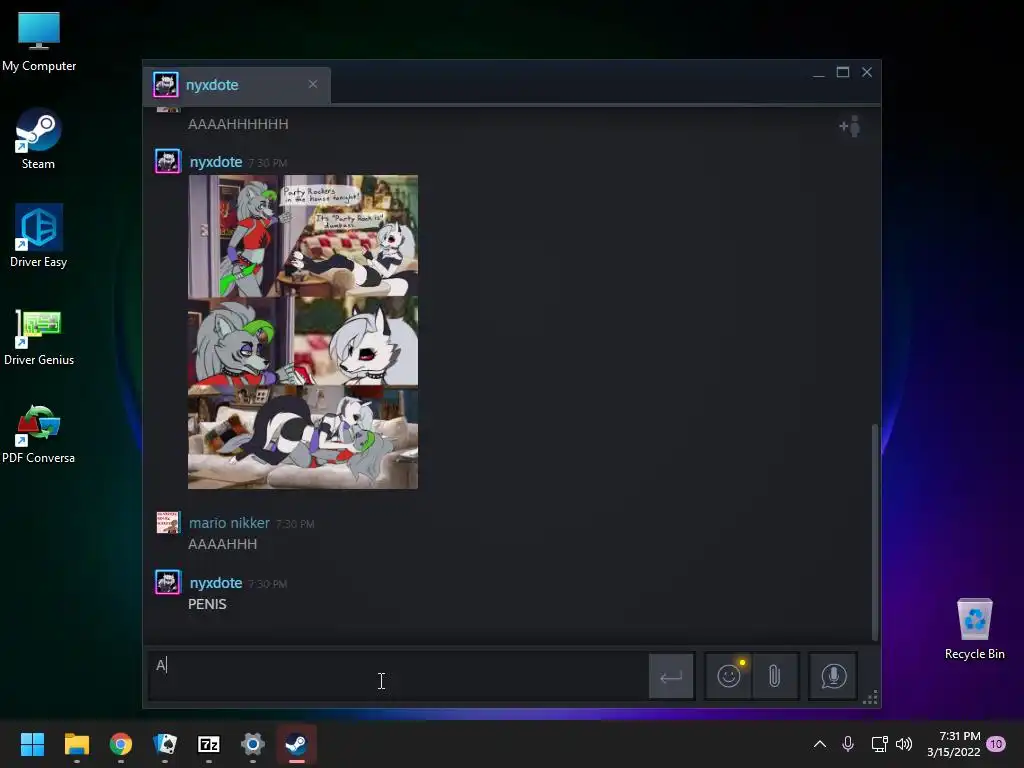This screenshot has width=1024, height=768.
Task: Click the microphone tray icon
Action: tap(848, 744)
